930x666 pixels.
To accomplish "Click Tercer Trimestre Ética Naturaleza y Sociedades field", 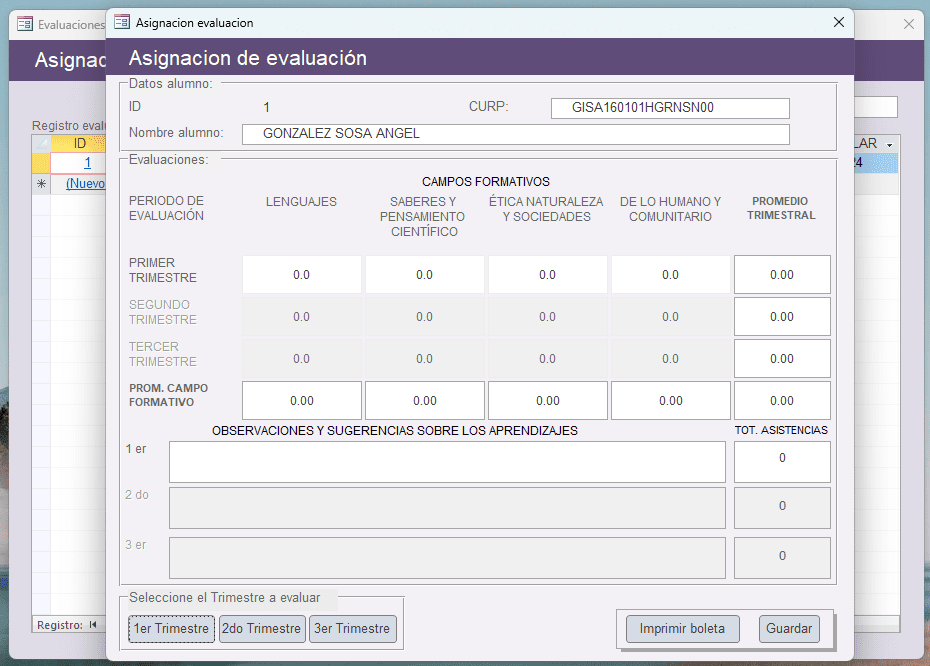I will pos(547,359).
